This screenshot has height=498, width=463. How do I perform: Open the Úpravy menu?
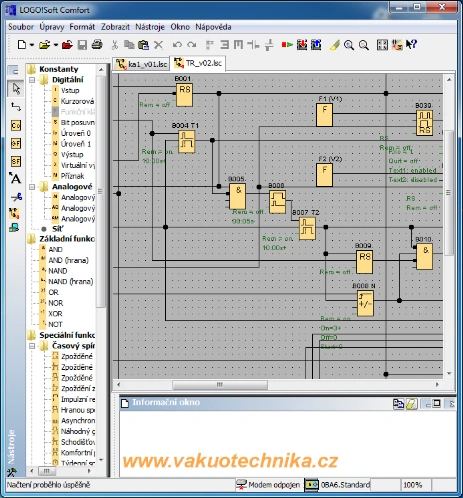[52, 27]
